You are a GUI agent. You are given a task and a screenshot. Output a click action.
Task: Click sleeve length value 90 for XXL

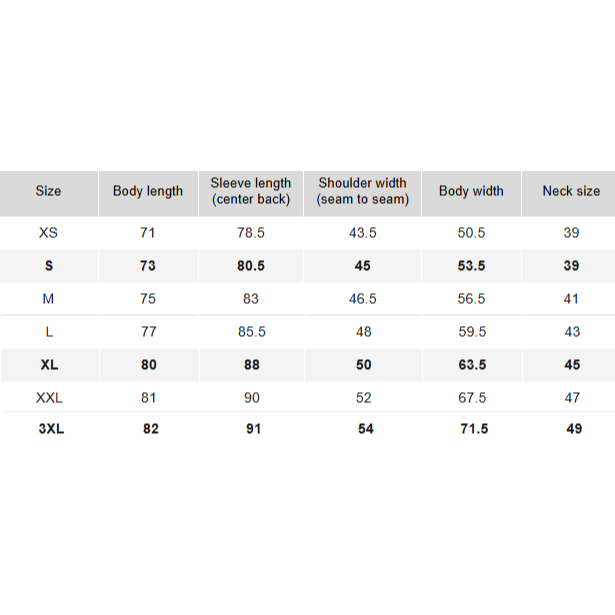tap(251, 397)
